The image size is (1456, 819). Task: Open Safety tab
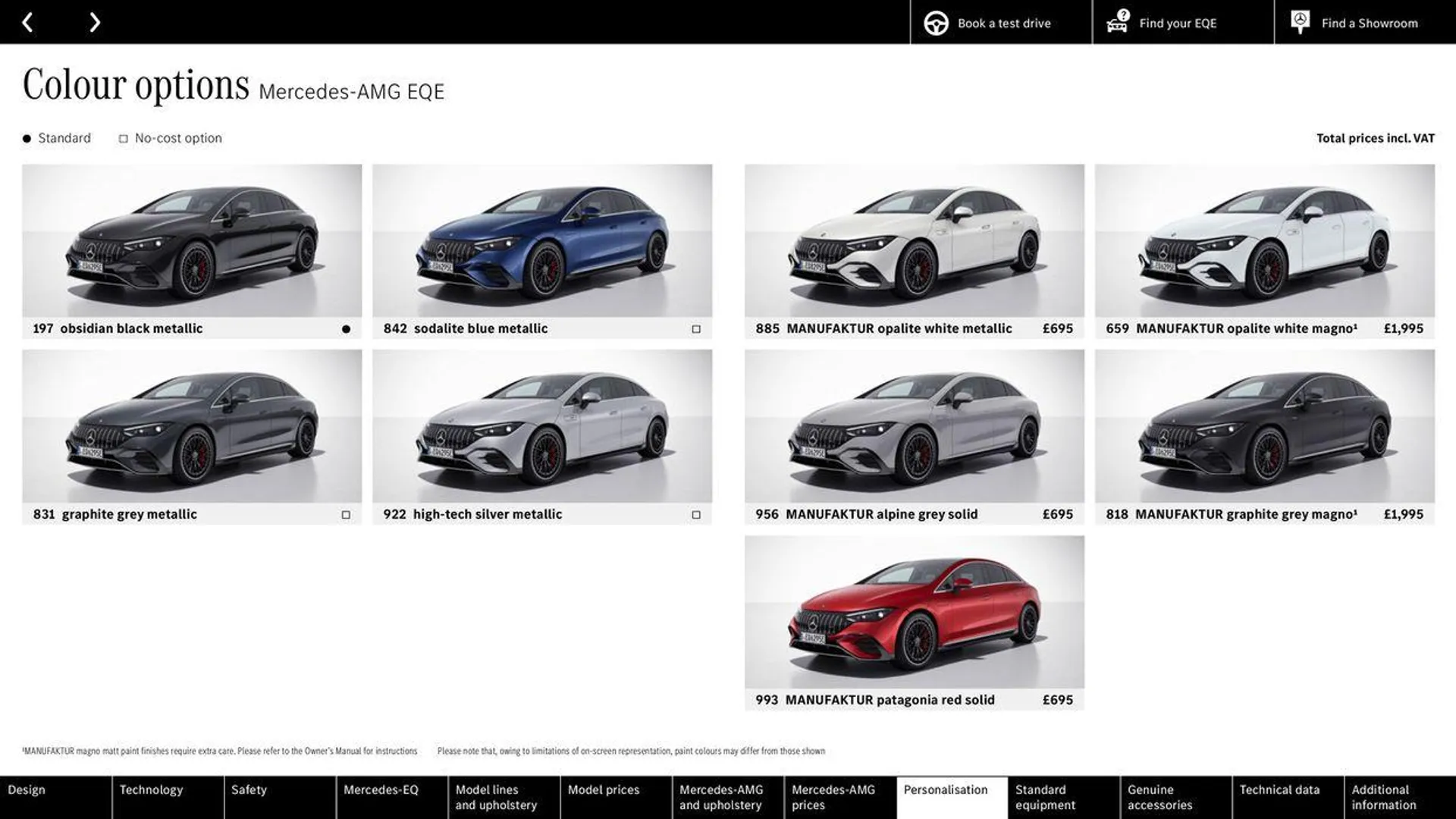click(x=280, y=797)
